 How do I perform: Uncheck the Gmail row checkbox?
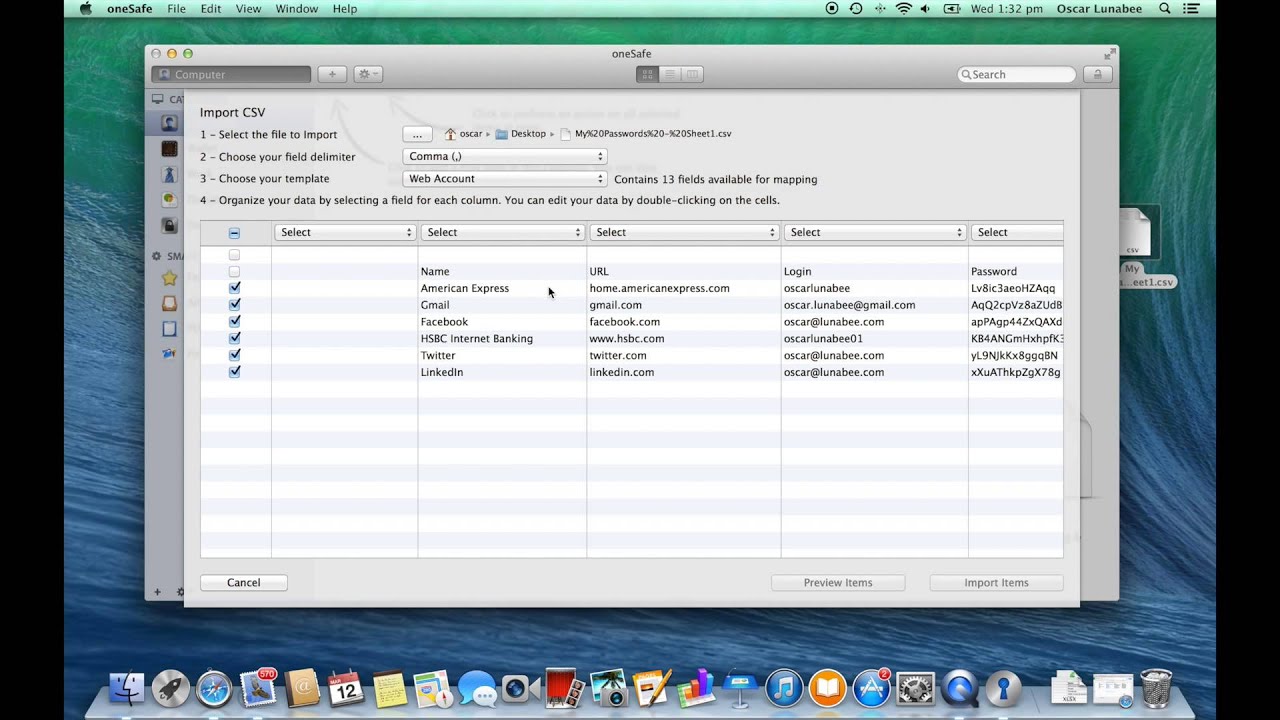pyautogui.click(x=234, y=305)
